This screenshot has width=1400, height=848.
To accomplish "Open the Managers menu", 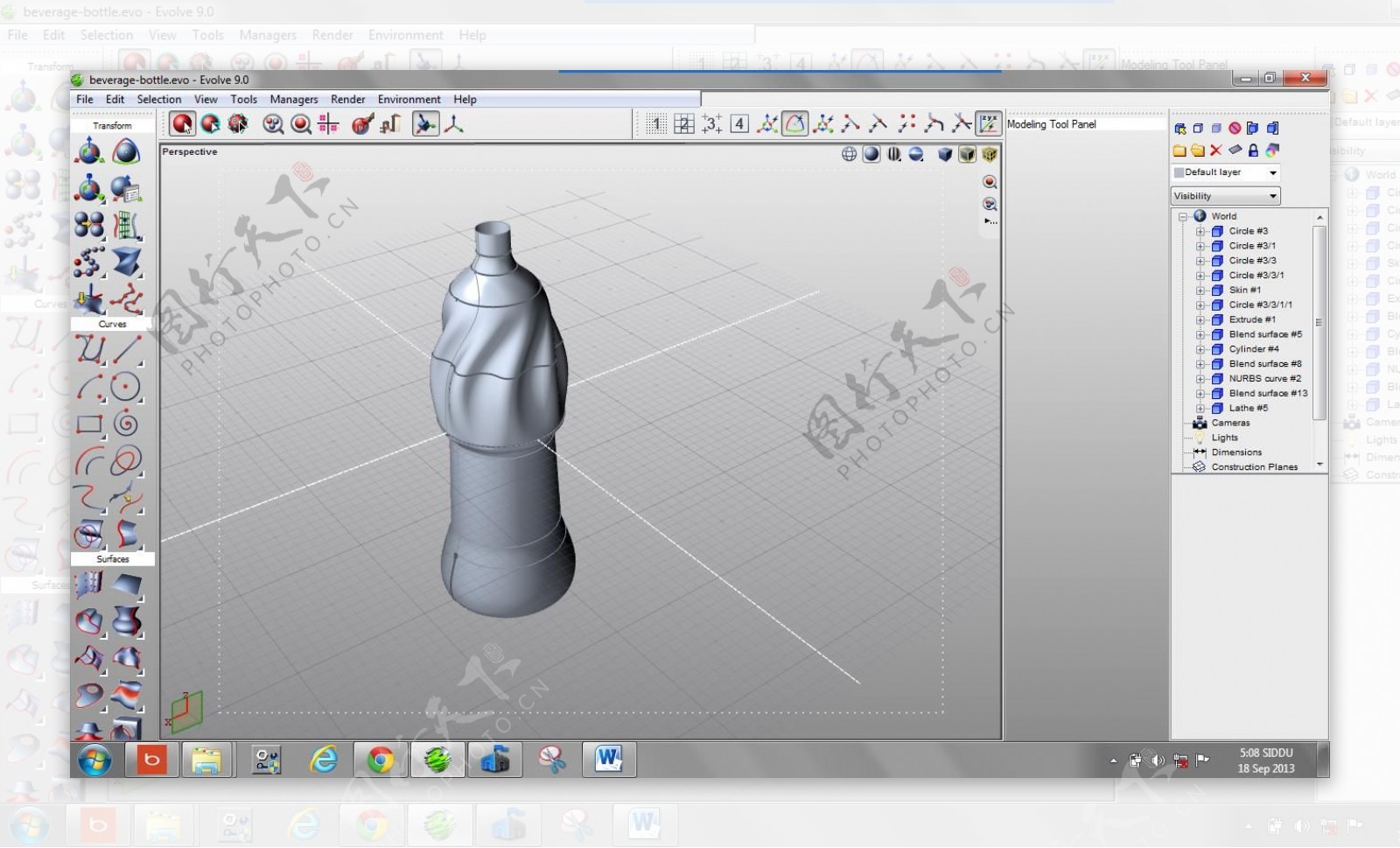I will pyautogui.click(x=294, y=99).
